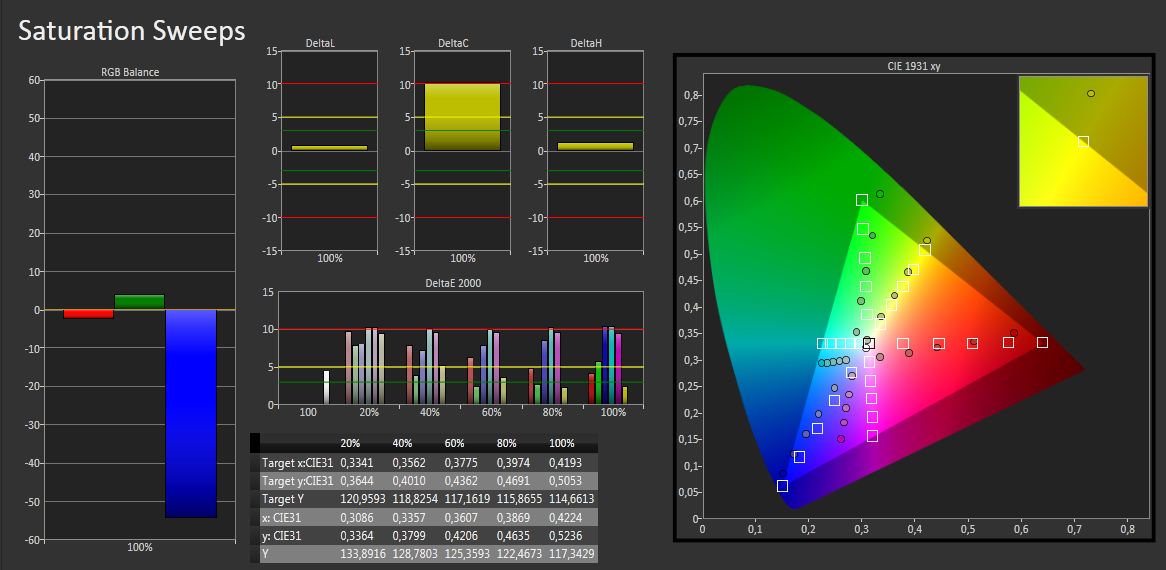Screen dimensions: 1166x570
Task: Select Target Y value 118,8254
Action: (415, 499)
